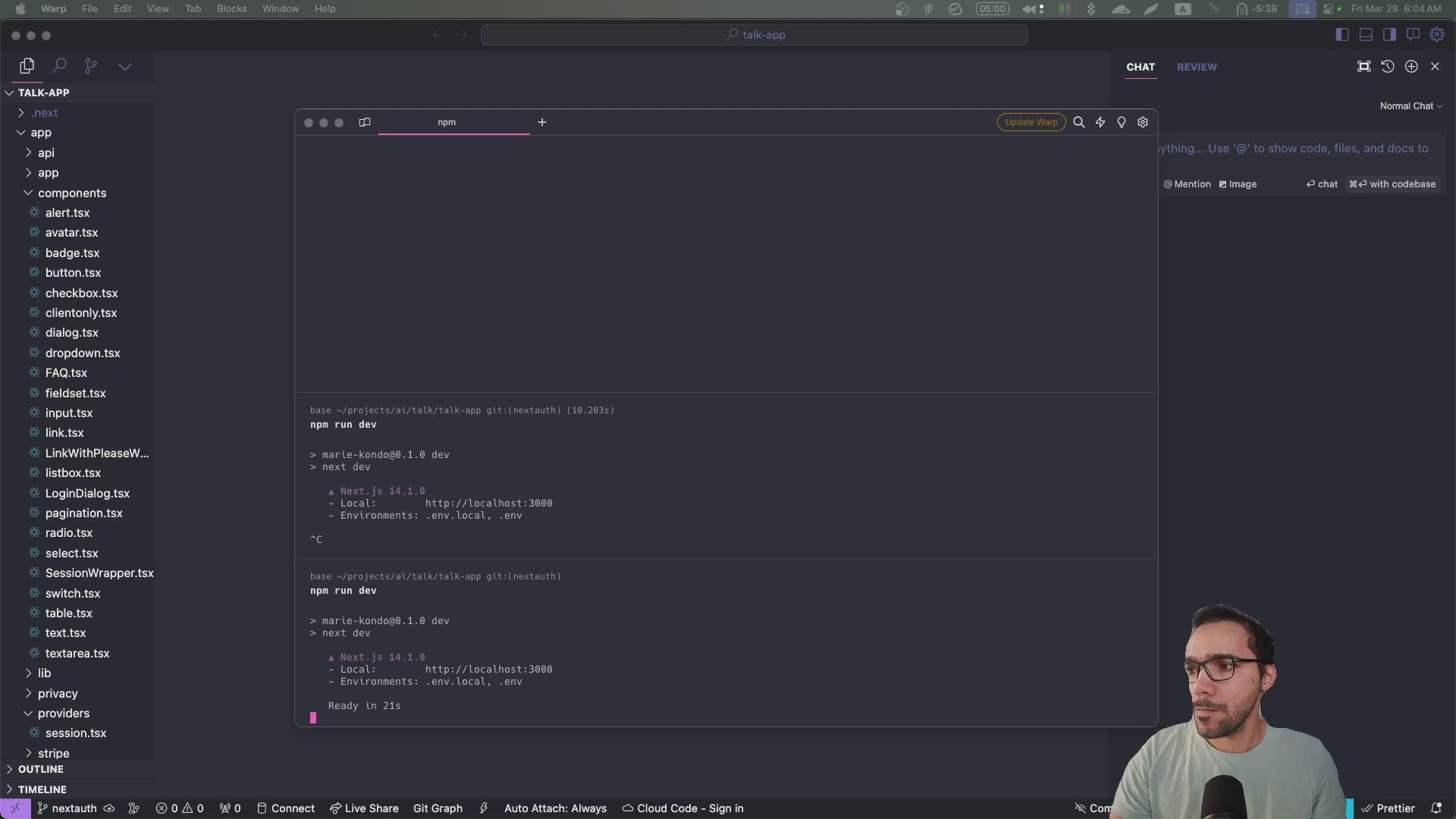The width and height of the screenshot is (1456, 819).
Task: Click Prettier status item
Action: 1389,808
